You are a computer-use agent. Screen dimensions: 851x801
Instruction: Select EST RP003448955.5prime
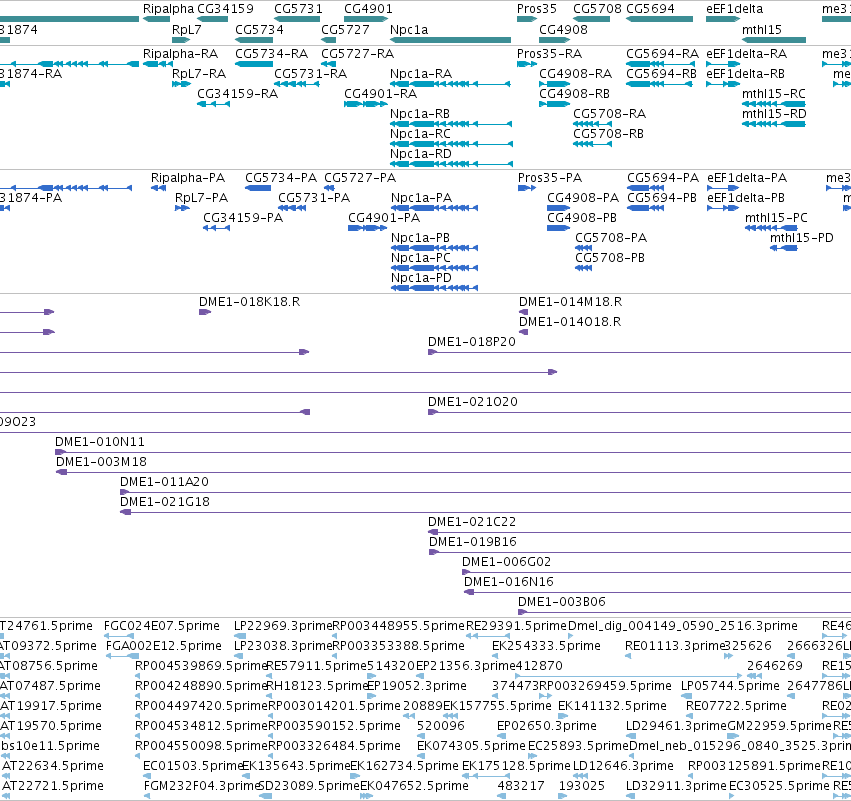point(398,626)
